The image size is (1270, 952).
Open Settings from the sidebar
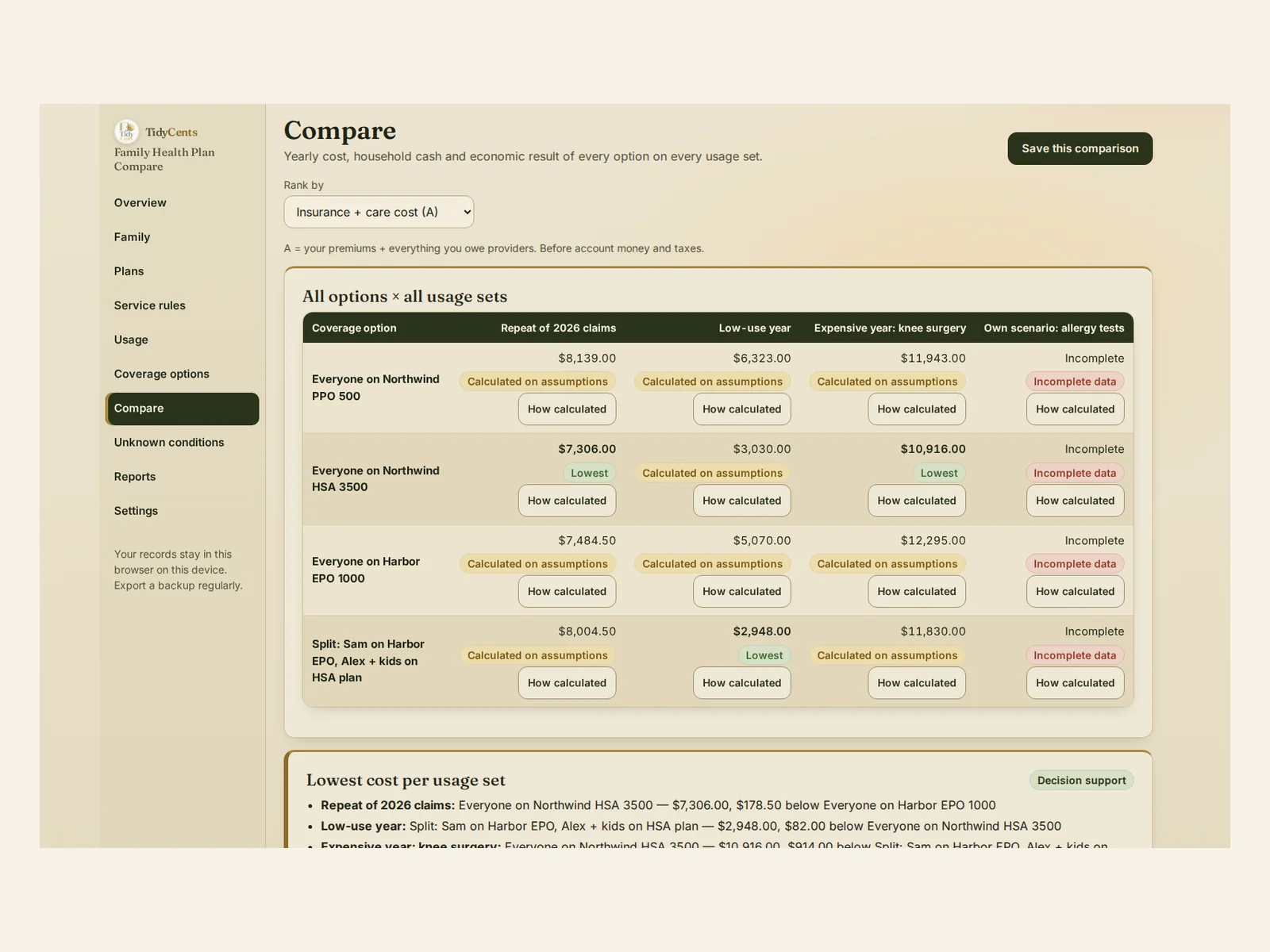tap(182, 511)
